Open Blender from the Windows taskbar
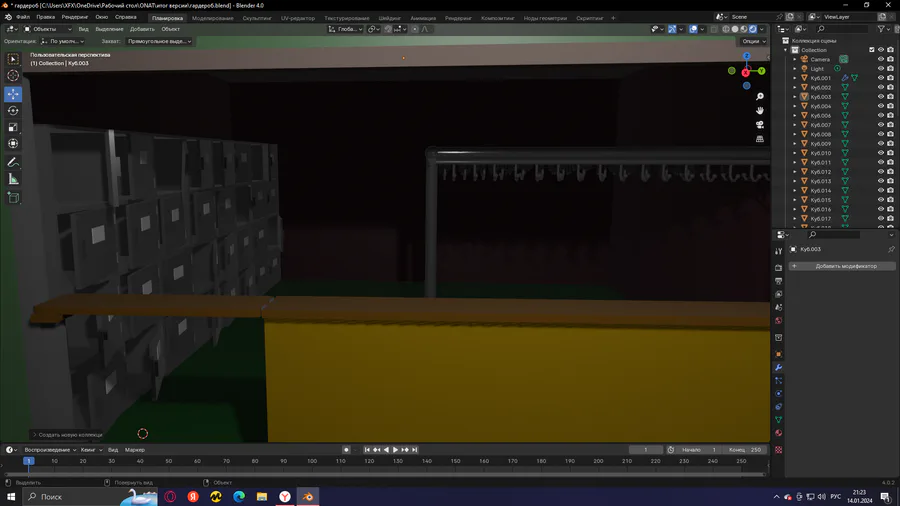Image resolution: width=900 pixels, height=506 pixels. click(308, 496)
